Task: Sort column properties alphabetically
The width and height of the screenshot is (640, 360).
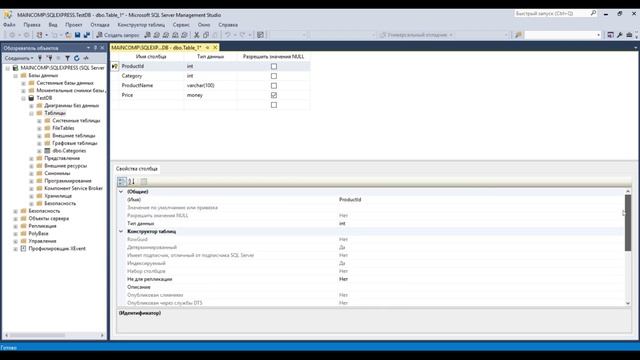Action: coord(131,181)
